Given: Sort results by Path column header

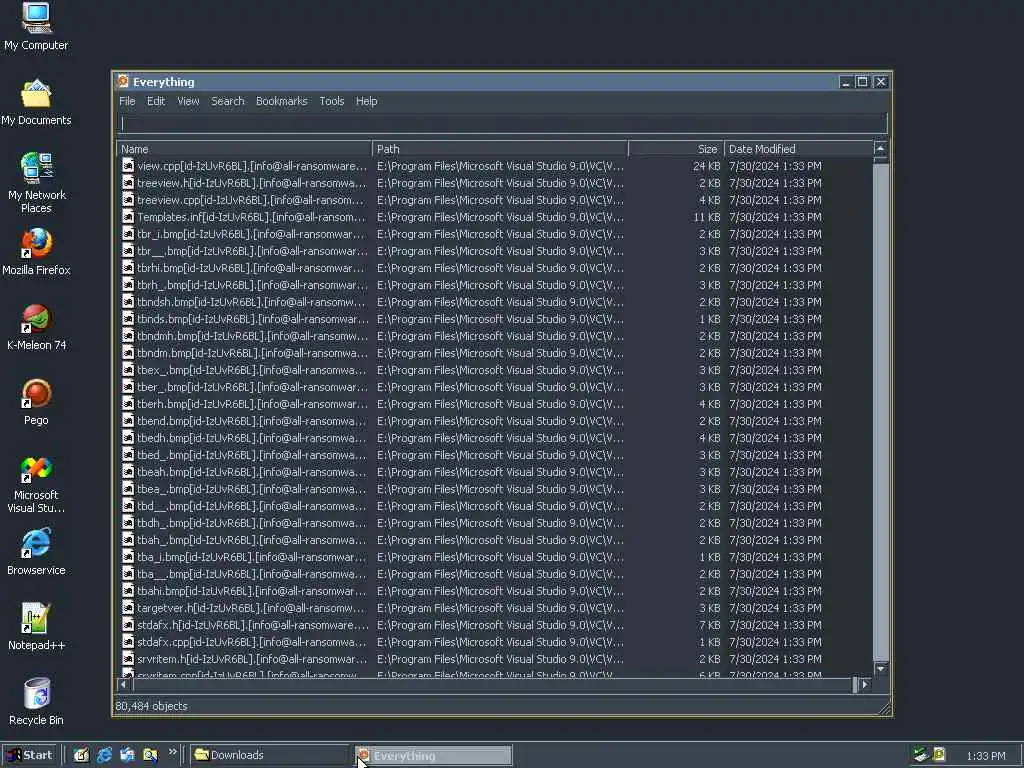Looking at the screenshot, I should click(x=500, y=149).
